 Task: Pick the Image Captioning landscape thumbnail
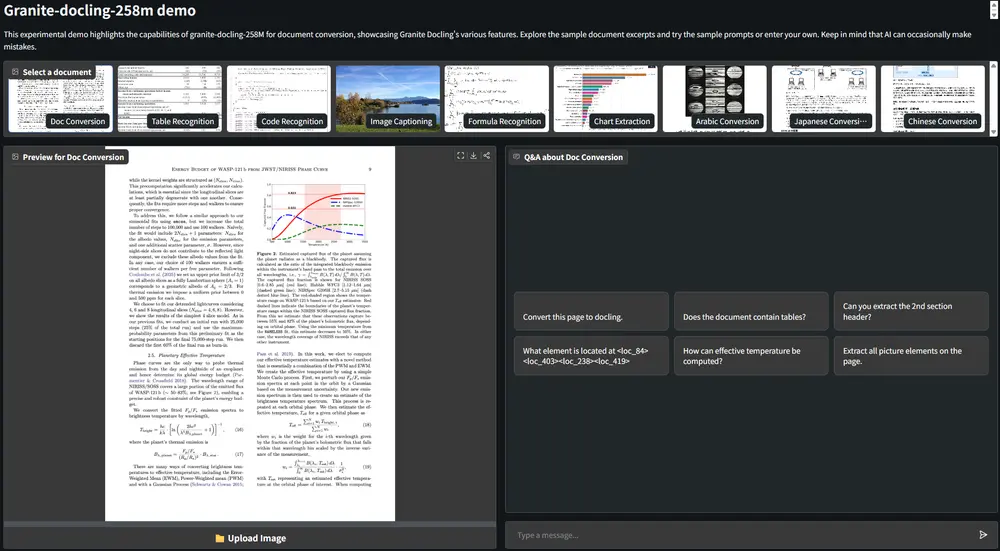point(388,100)
